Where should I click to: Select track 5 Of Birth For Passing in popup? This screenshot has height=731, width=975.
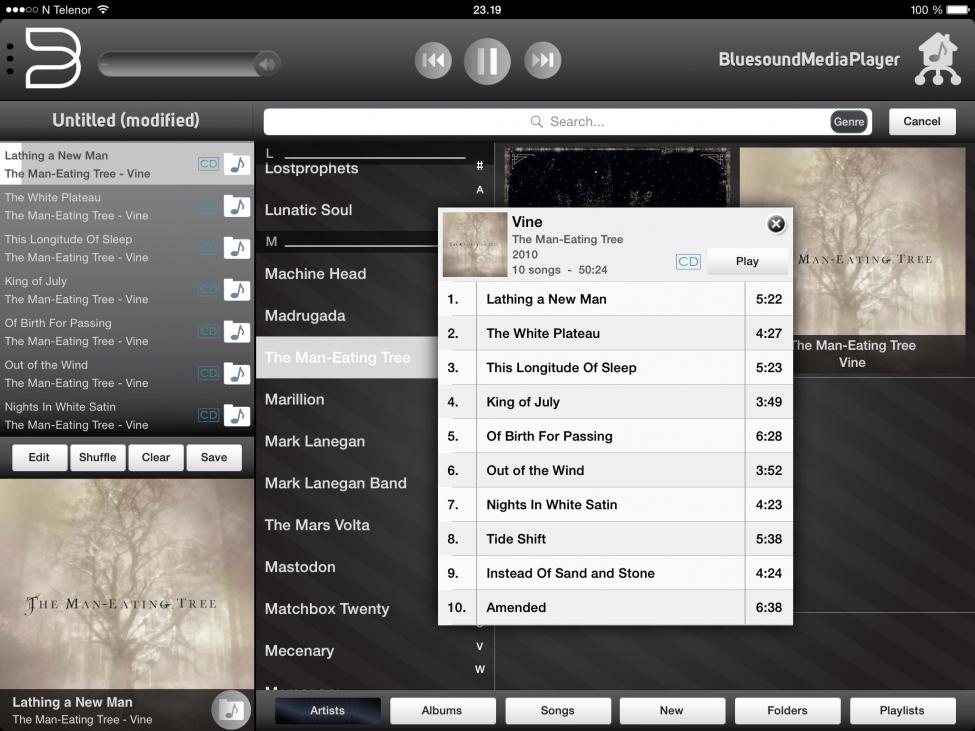pyautogui.click(x=616, y=436)
